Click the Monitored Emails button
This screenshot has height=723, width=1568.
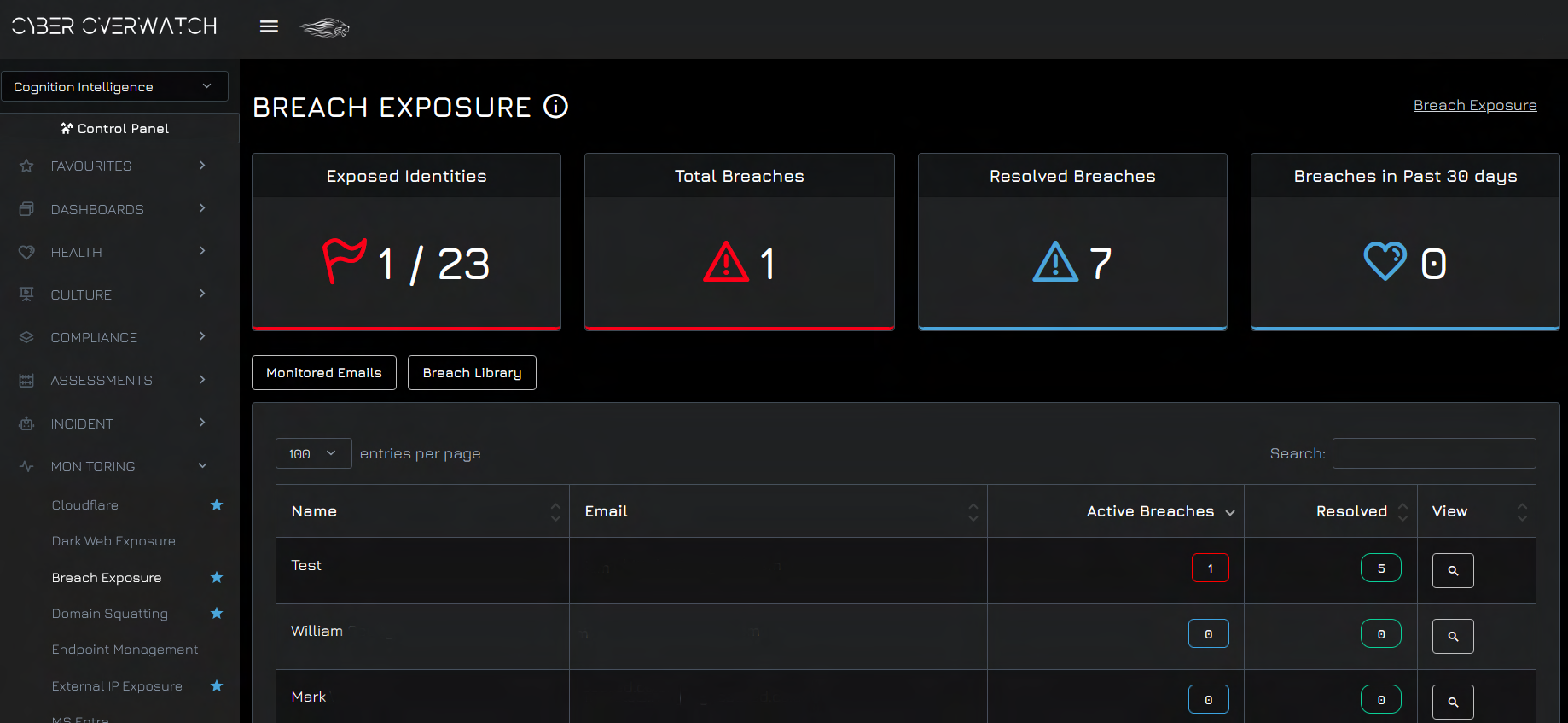324,372
